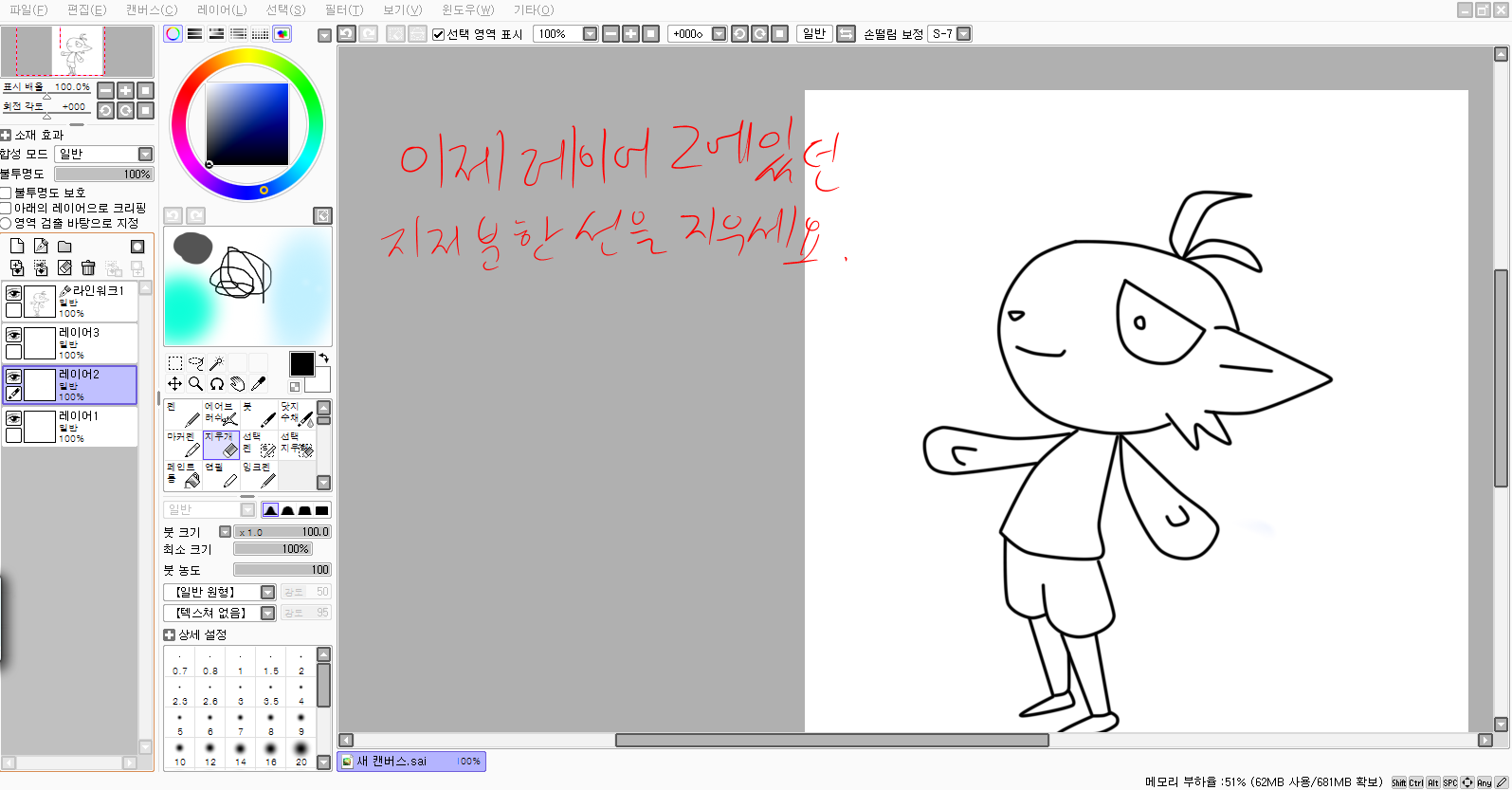Select the zoom magnifier tool
This screenshot has height=790, width=1512.
click(x=196, y=384)
